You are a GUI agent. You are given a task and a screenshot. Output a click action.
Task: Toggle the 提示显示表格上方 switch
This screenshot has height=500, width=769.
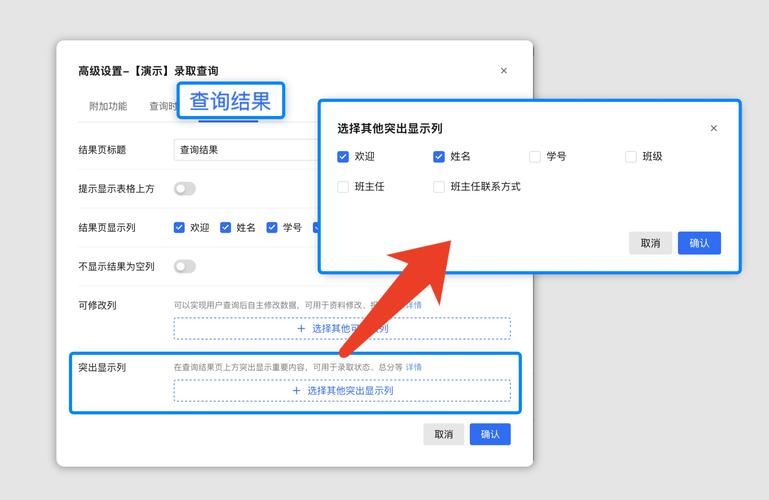pos(185,189)
